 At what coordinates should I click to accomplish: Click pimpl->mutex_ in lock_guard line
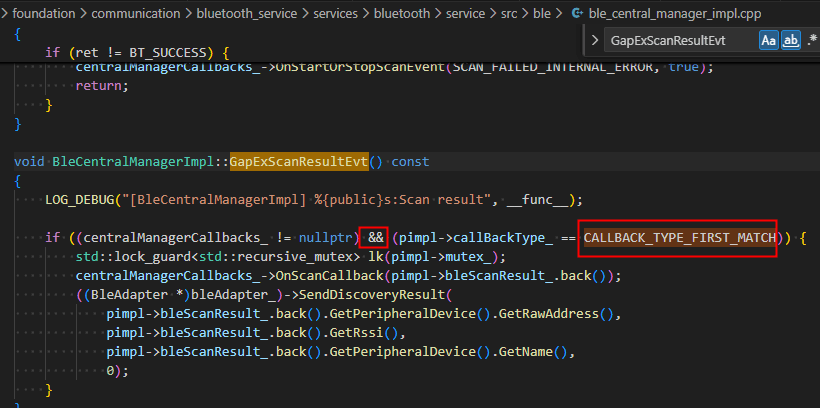coord(441,257)
